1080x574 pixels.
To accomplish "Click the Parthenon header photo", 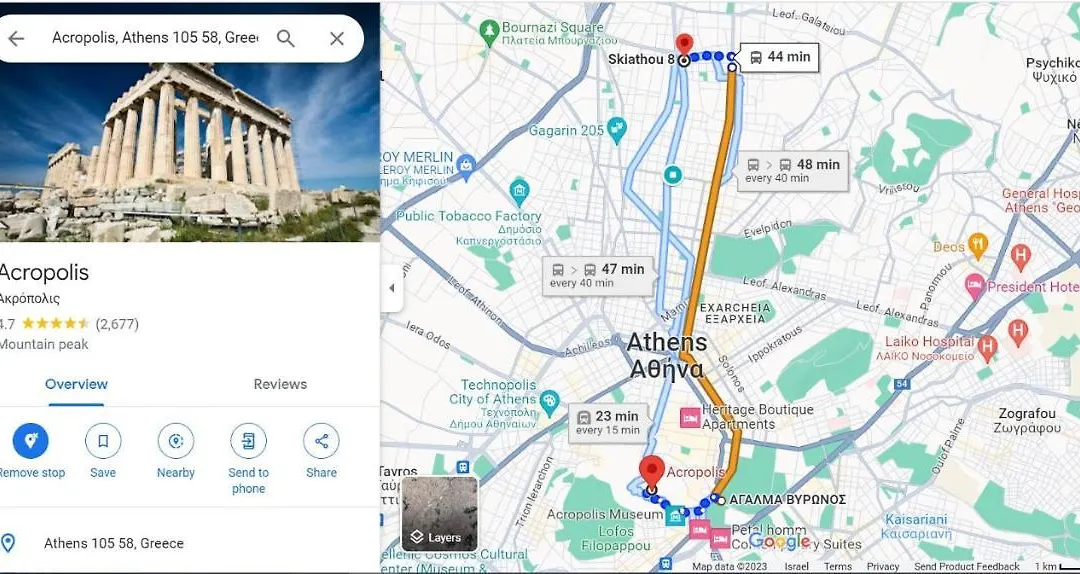I will tap(189, 152).
